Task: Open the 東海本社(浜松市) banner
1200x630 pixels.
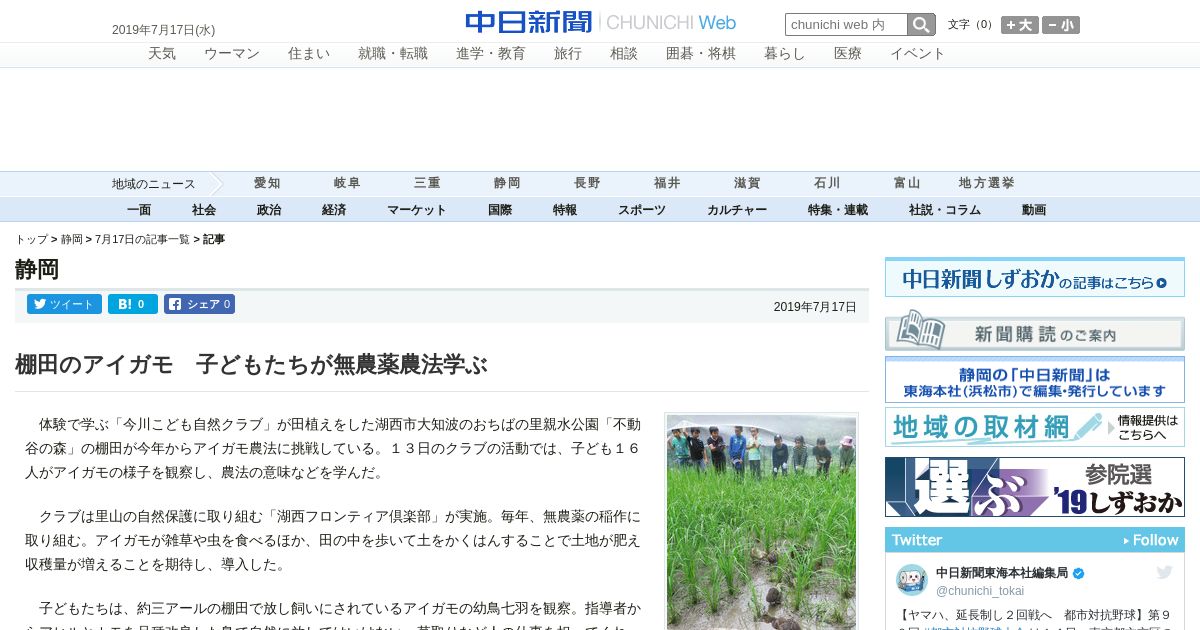Action: click(x=1035, y=380)
